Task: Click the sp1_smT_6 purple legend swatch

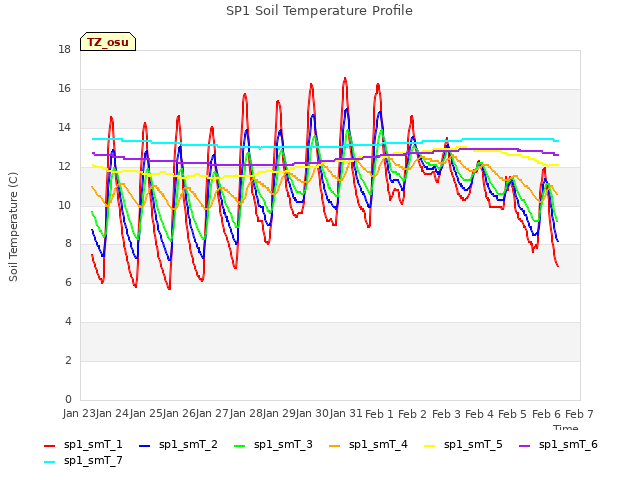Action: [524, 446]
